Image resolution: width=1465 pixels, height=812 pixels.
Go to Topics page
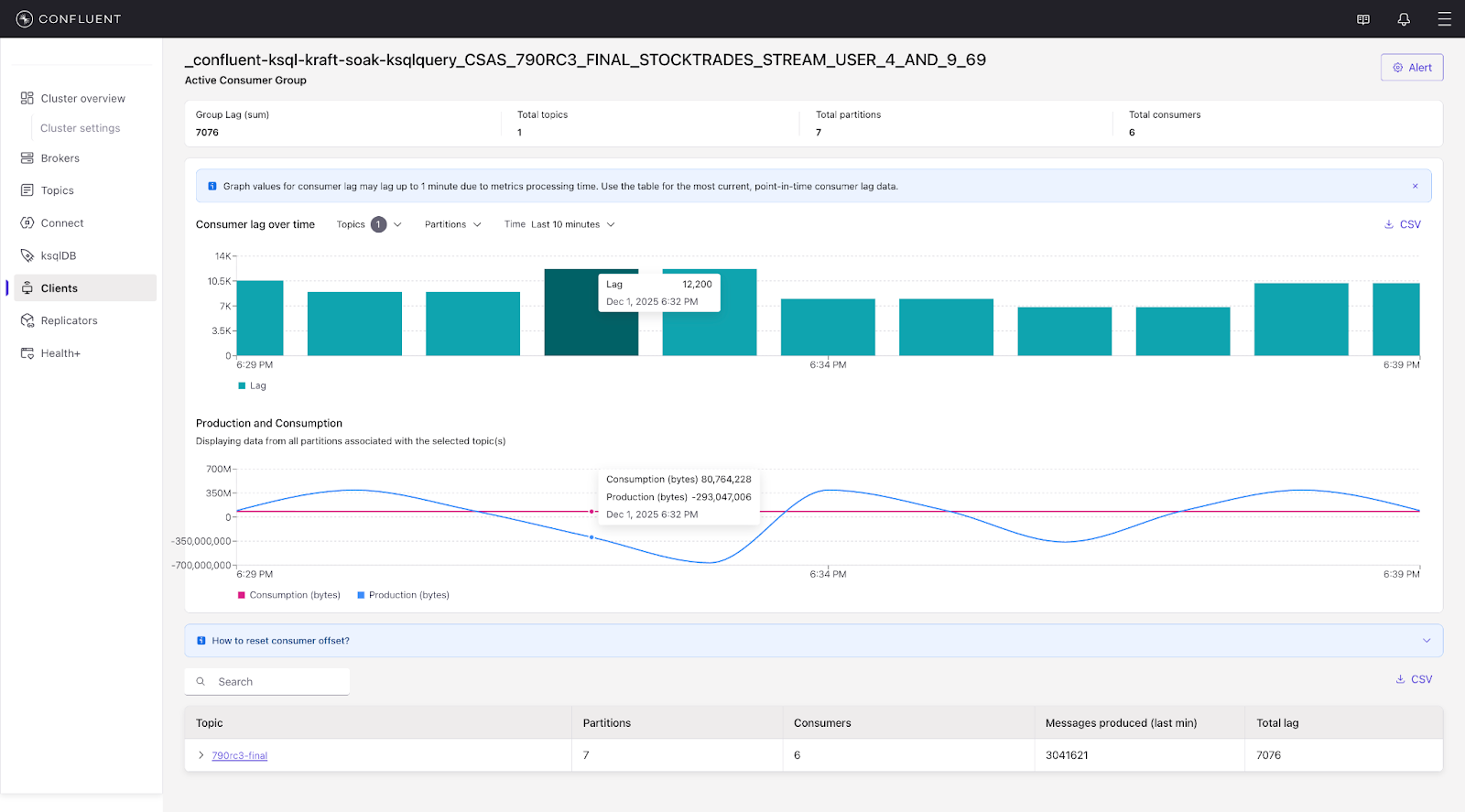click(58, 190)
